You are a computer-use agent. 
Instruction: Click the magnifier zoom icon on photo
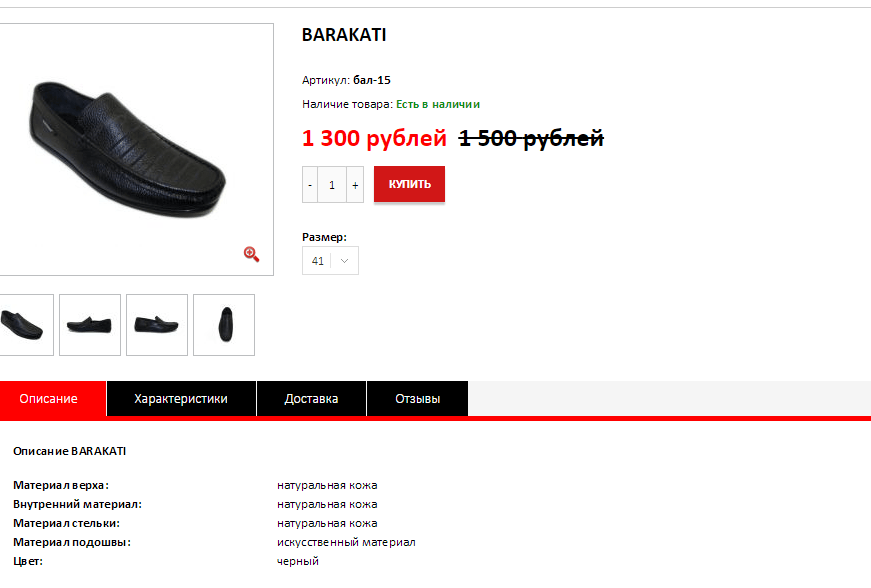[251, 254]
